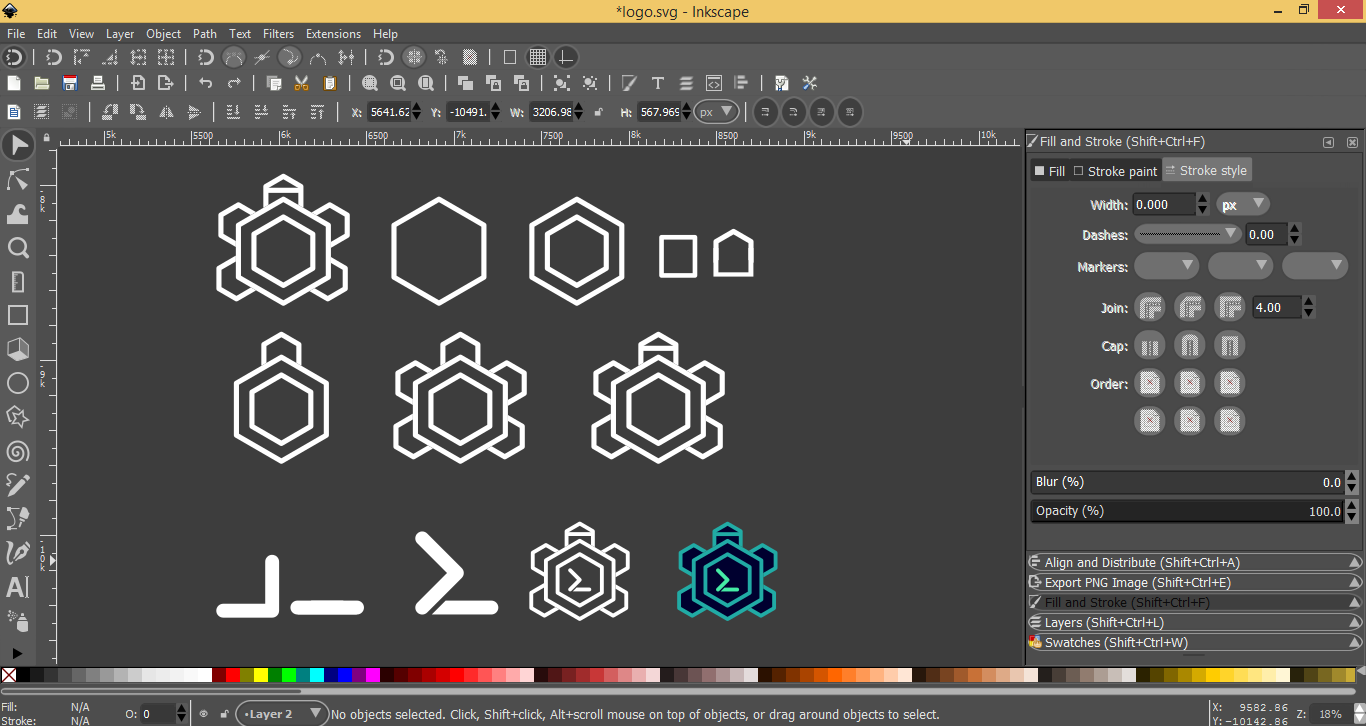This screenshot has height=726, width=1366.
Task: Print the document
Action: tap(98, 83)
